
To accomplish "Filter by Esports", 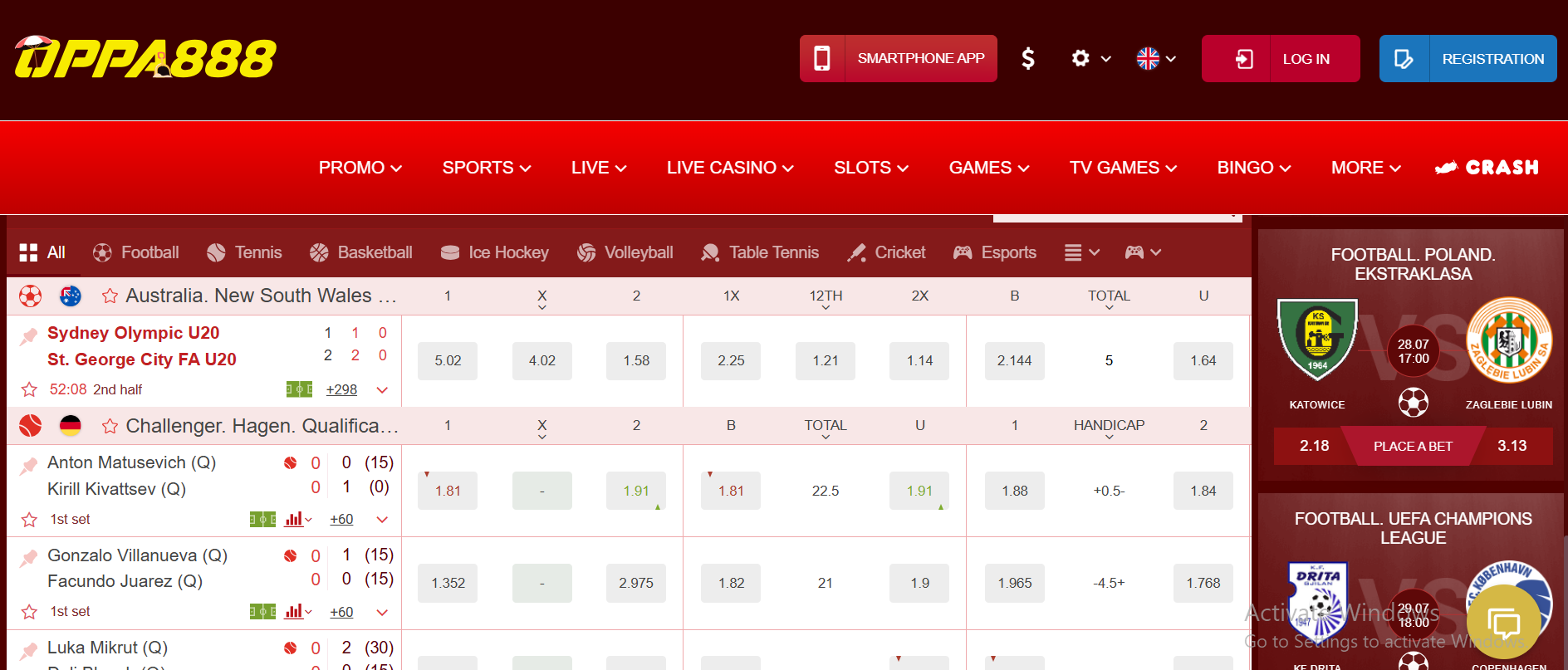I will click(995, 252).
